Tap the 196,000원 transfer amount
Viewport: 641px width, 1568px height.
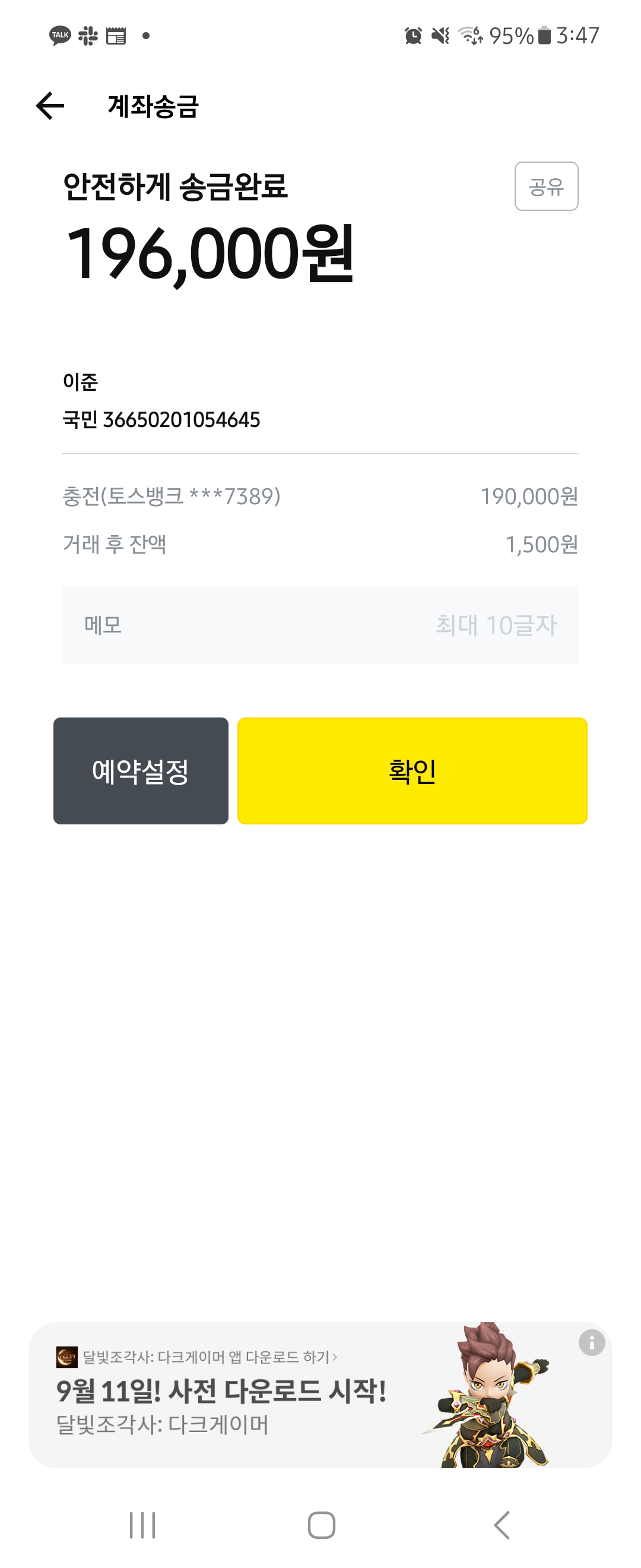(209, 253)
